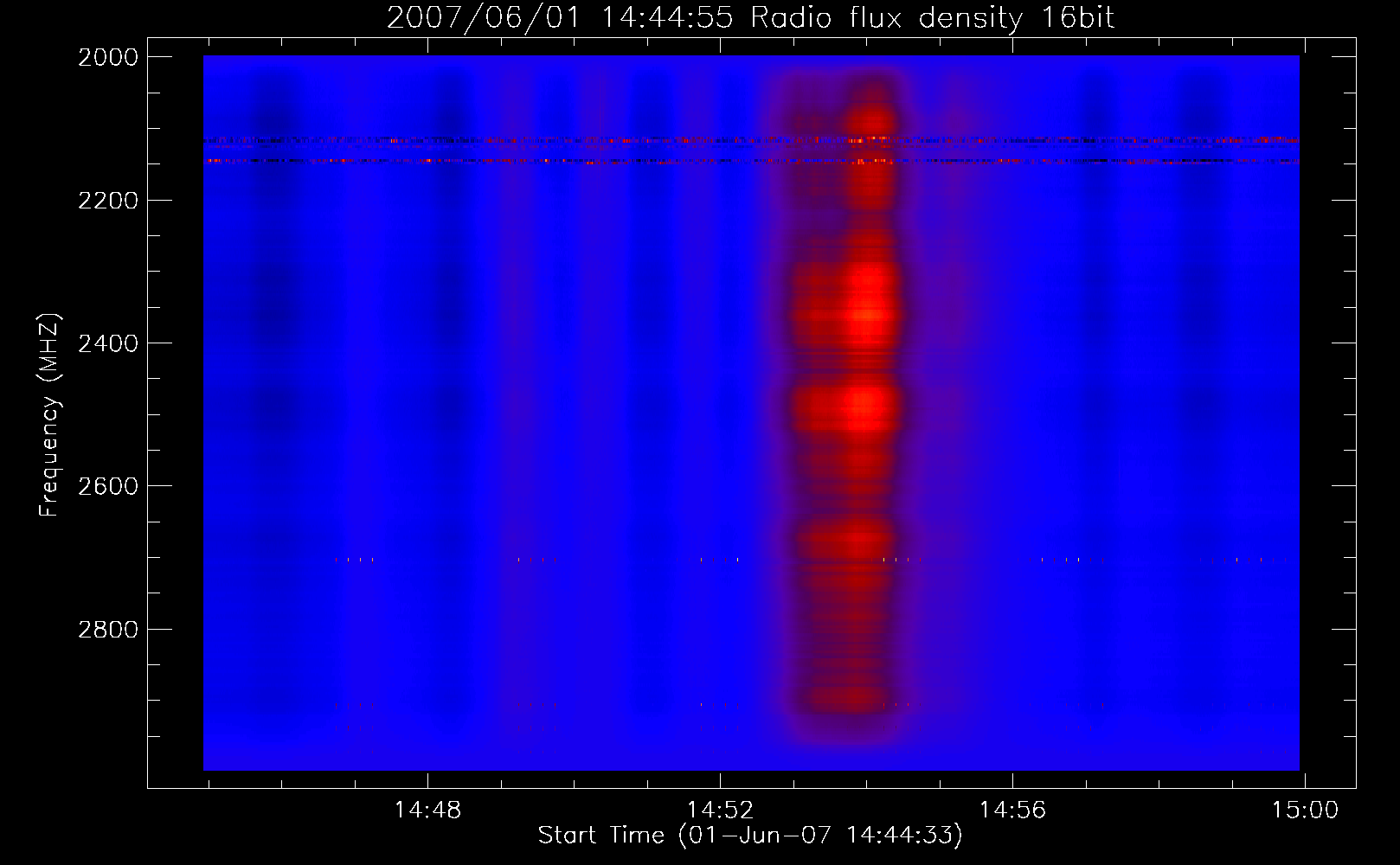The width and height of the screenshot is (1400, 865).
Task: Click the 2200 frequency tick label
Action: coord(108,201)
